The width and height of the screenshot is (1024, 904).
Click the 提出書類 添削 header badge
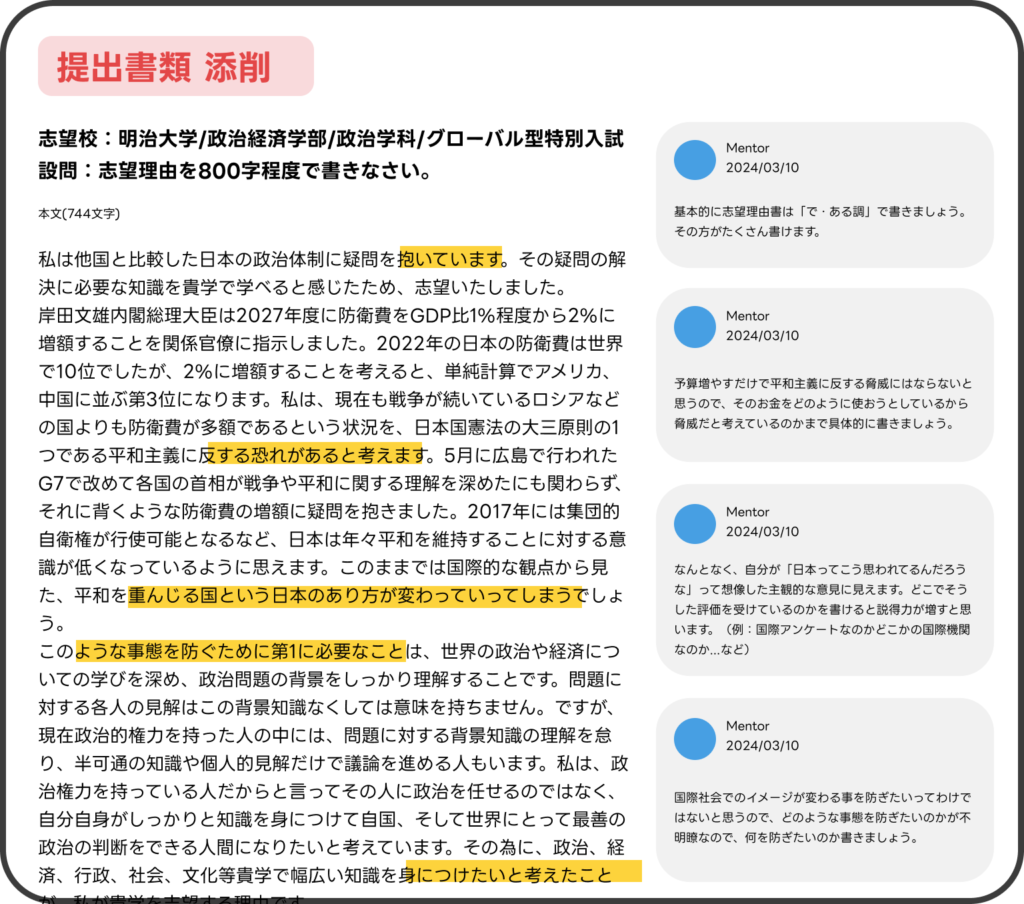click(176, 66)
